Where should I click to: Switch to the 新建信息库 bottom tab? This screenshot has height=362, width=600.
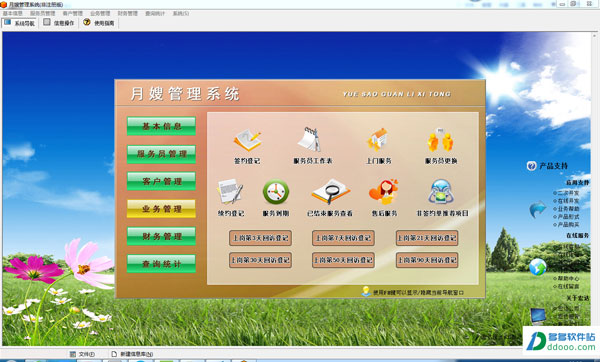click(x=132, y=354)
